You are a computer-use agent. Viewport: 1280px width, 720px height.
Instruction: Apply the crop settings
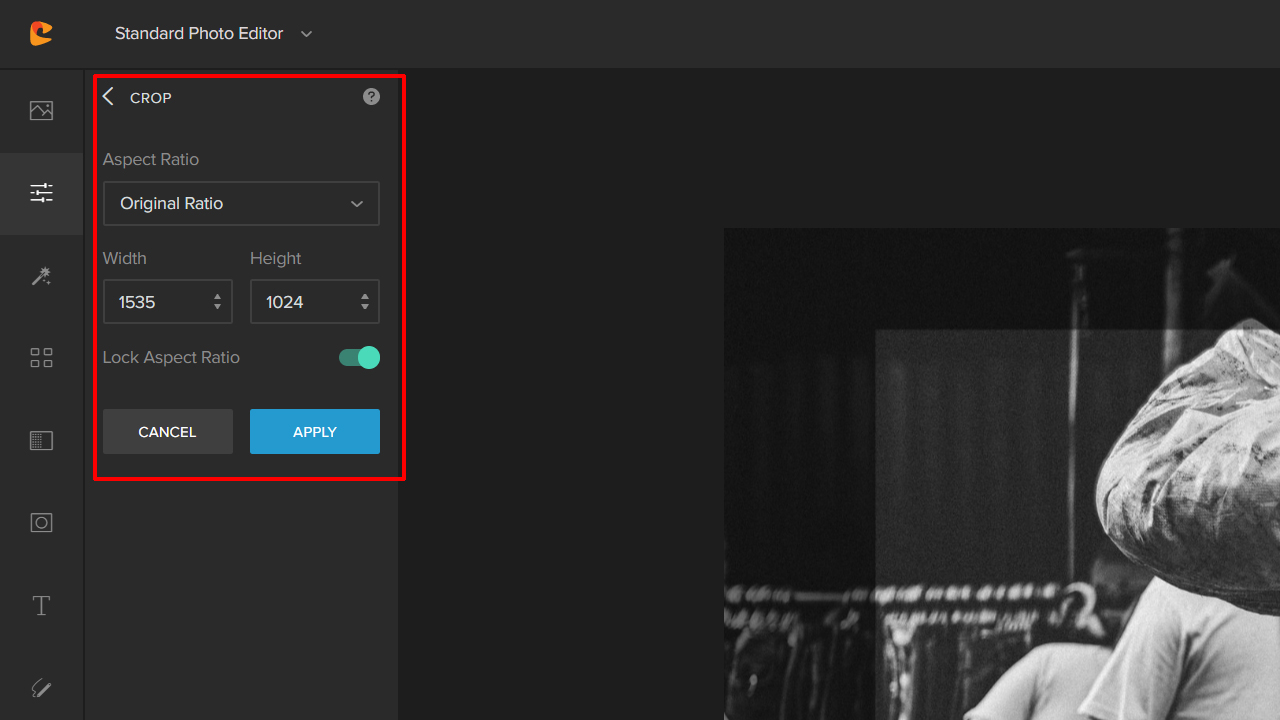314,431
